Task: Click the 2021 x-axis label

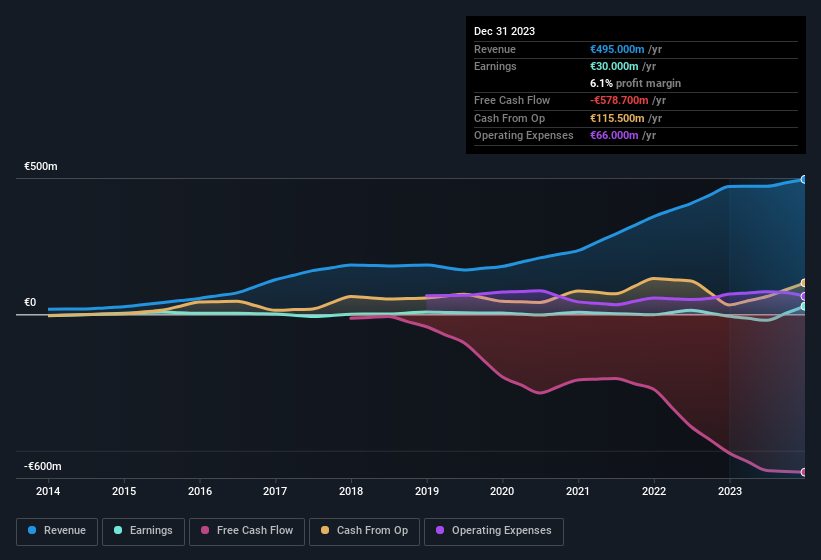Action: 578,491
